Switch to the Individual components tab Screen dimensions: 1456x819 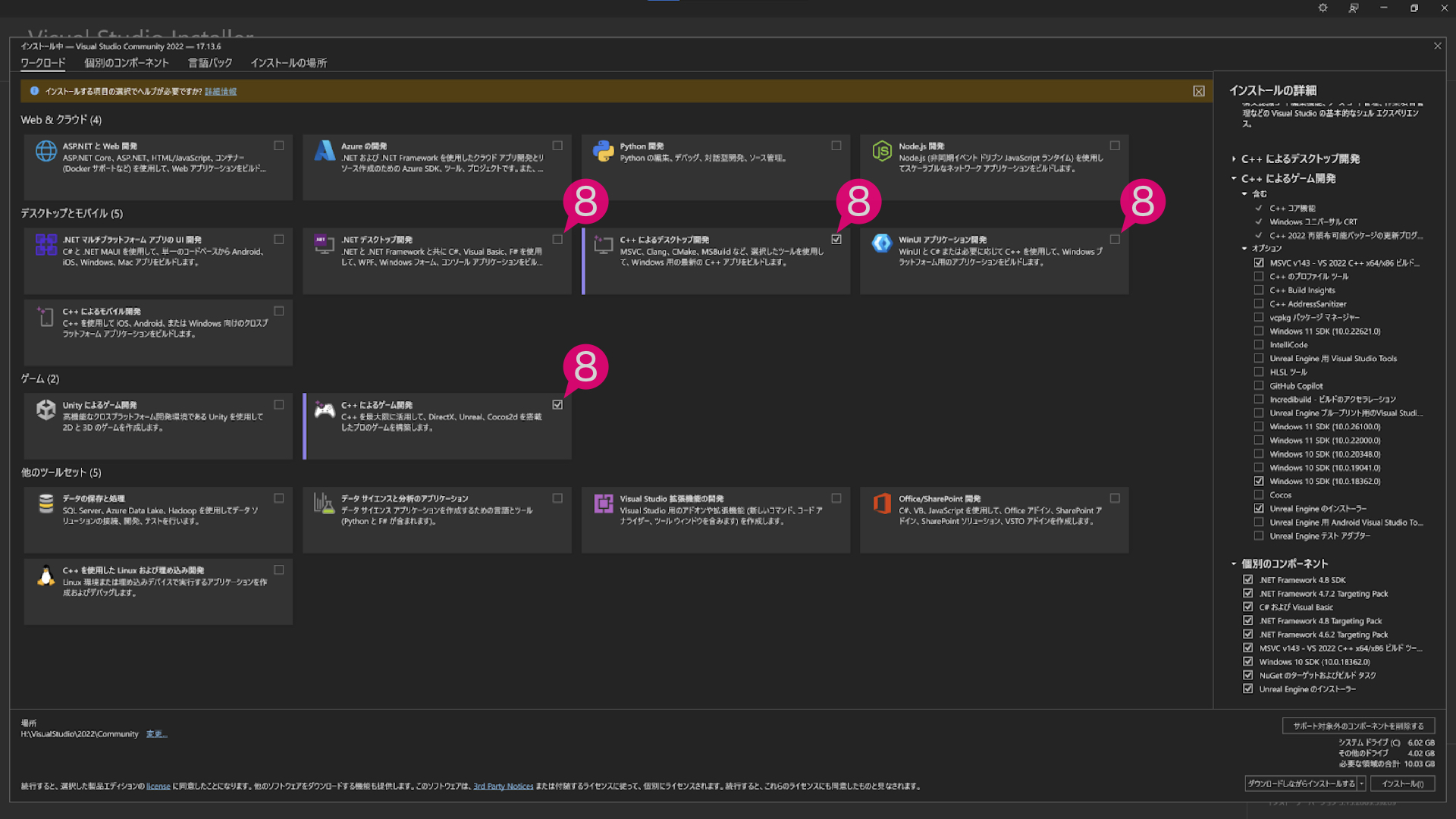(127, 63)
